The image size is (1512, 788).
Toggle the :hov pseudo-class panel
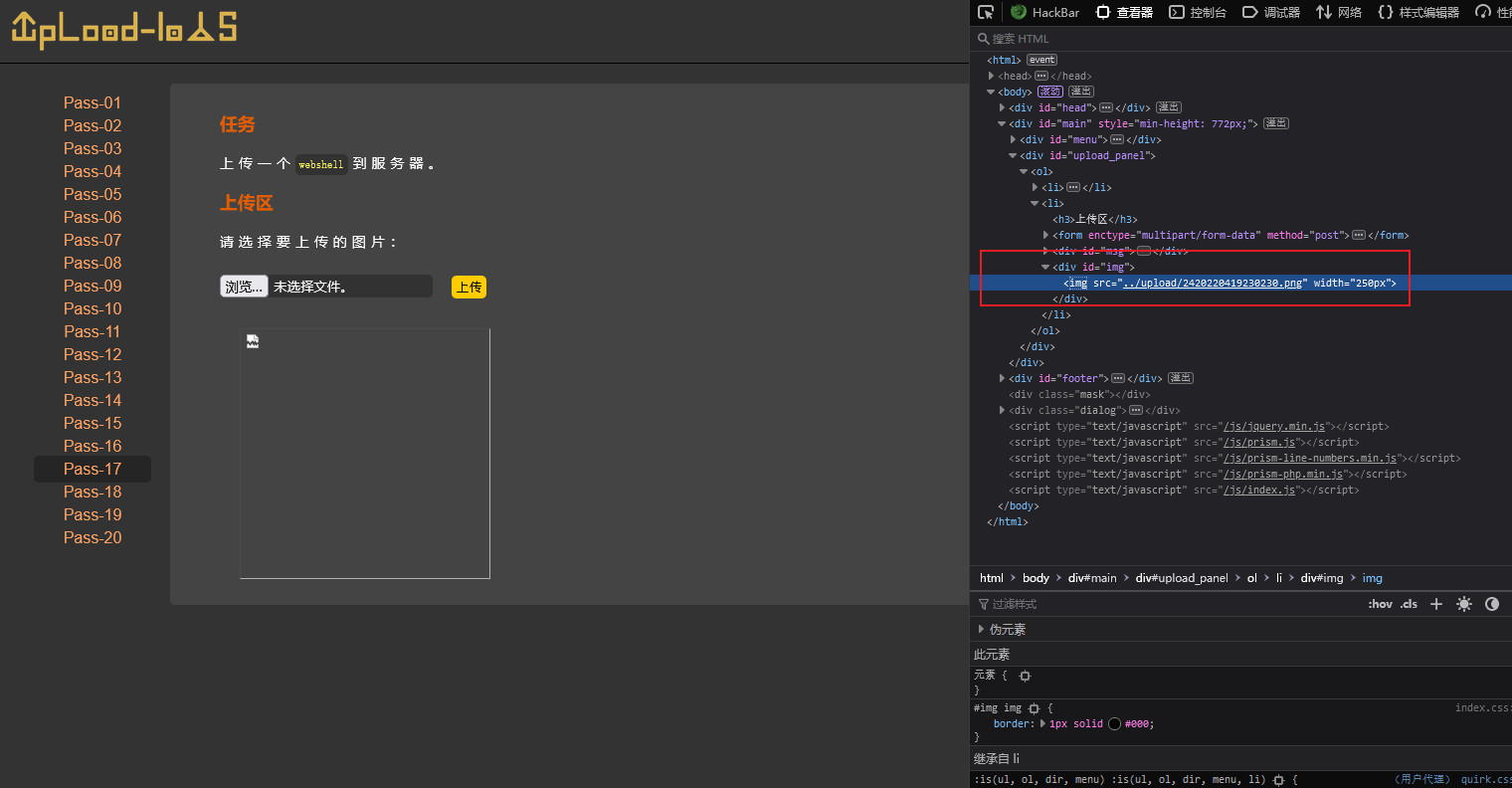(x=1380, y=604)
